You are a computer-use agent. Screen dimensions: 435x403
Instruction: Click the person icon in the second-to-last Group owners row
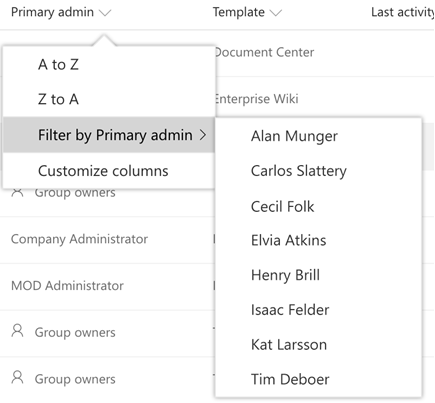pos(17,330)
